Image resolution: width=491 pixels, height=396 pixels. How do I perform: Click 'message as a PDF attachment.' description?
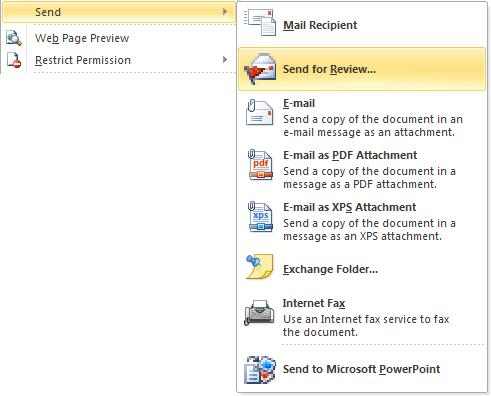(x=360, y=184)
